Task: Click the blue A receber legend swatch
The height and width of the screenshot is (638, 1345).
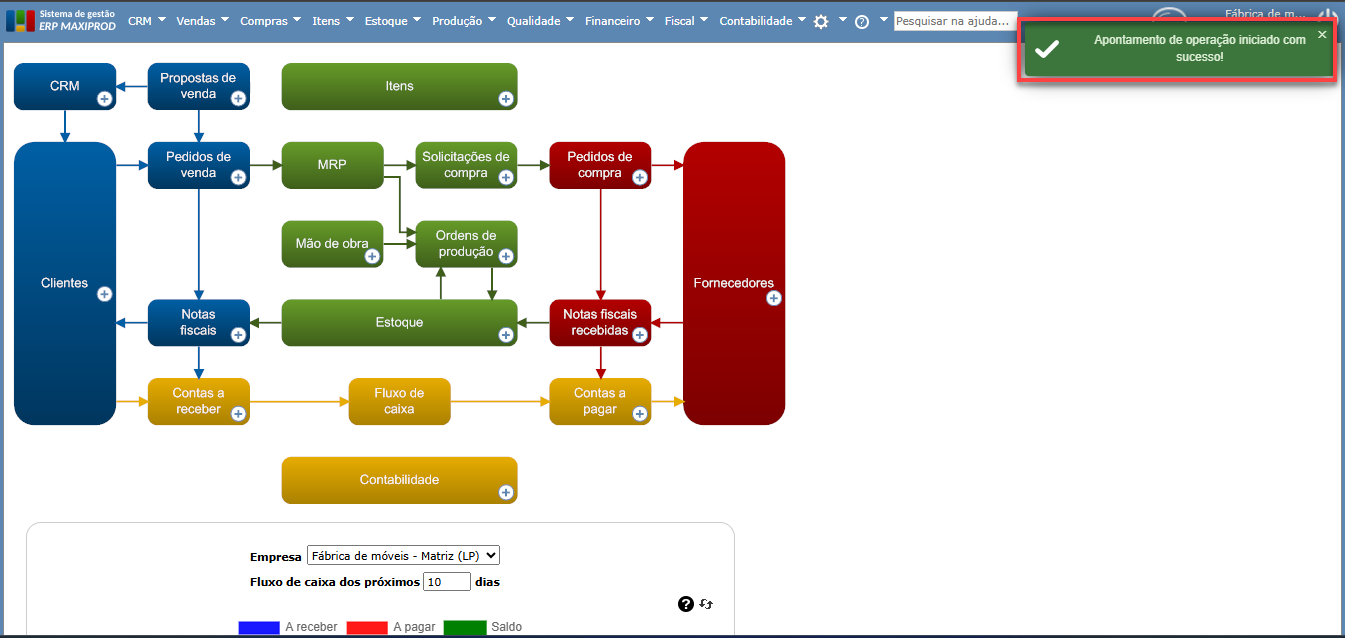Action: [259, 627]
